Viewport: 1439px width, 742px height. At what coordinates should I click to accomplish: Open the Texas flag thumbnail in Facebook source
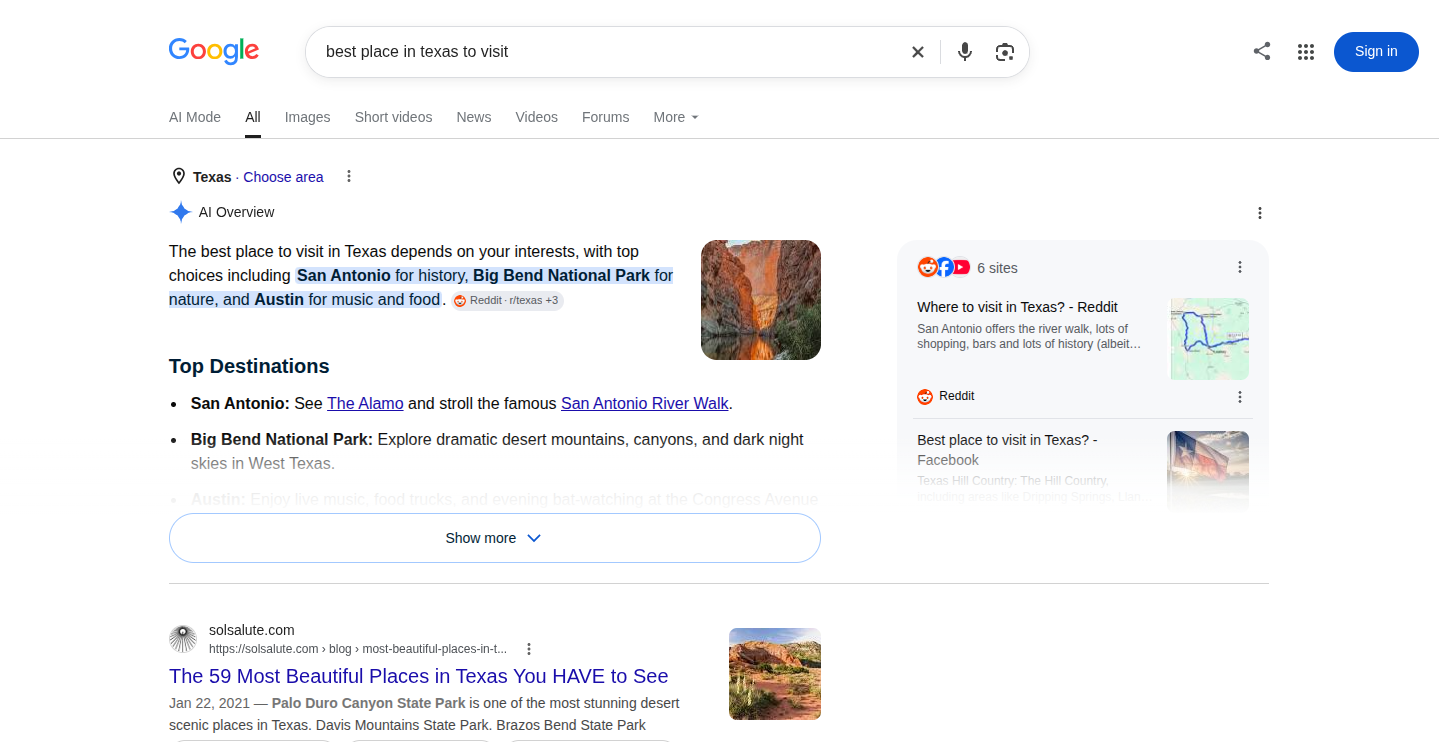click(x=1208, y=471)
